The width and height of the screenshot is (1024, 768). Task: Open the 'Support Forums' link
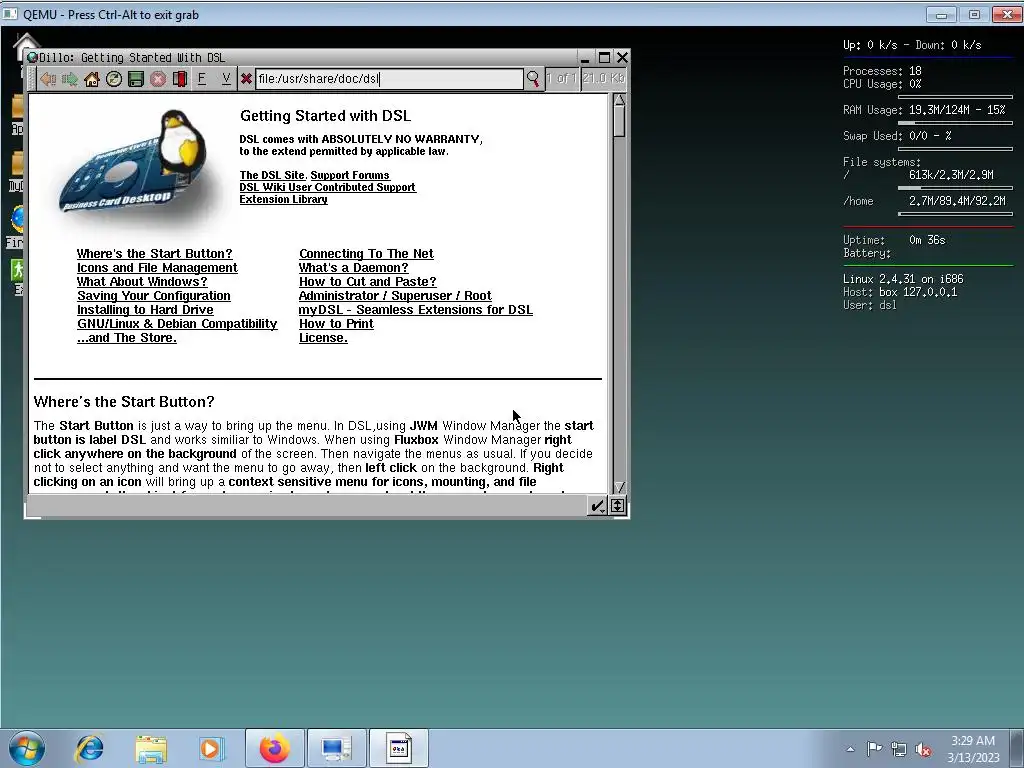pos(349,175)
